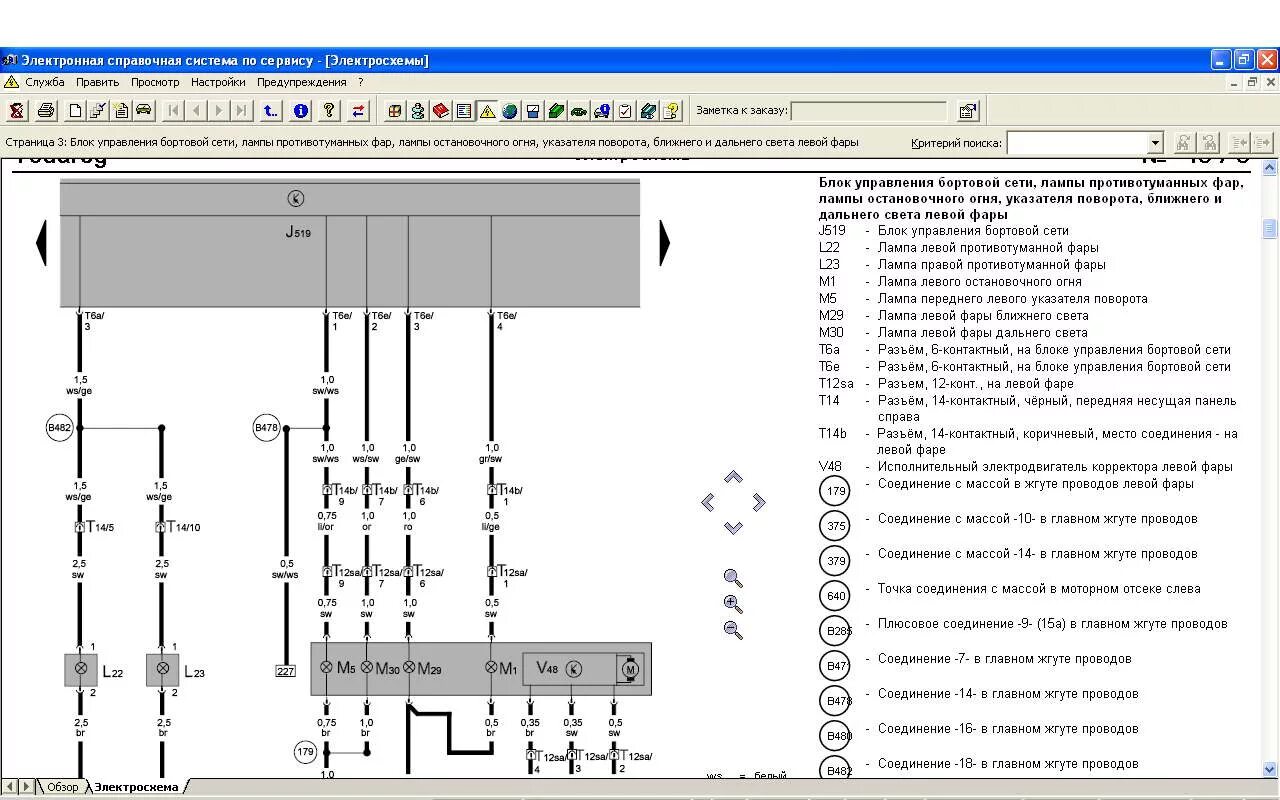Zoom in with plus magnifier
This screenshot has width=1280, height=800.
[733, 604]
